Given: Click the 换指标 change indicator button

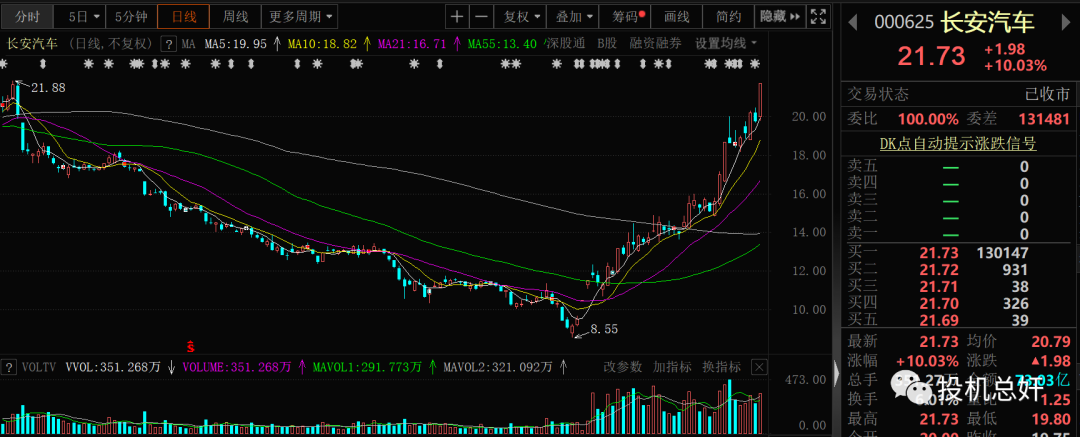Looking at the screenshot, I should [723, 367].
